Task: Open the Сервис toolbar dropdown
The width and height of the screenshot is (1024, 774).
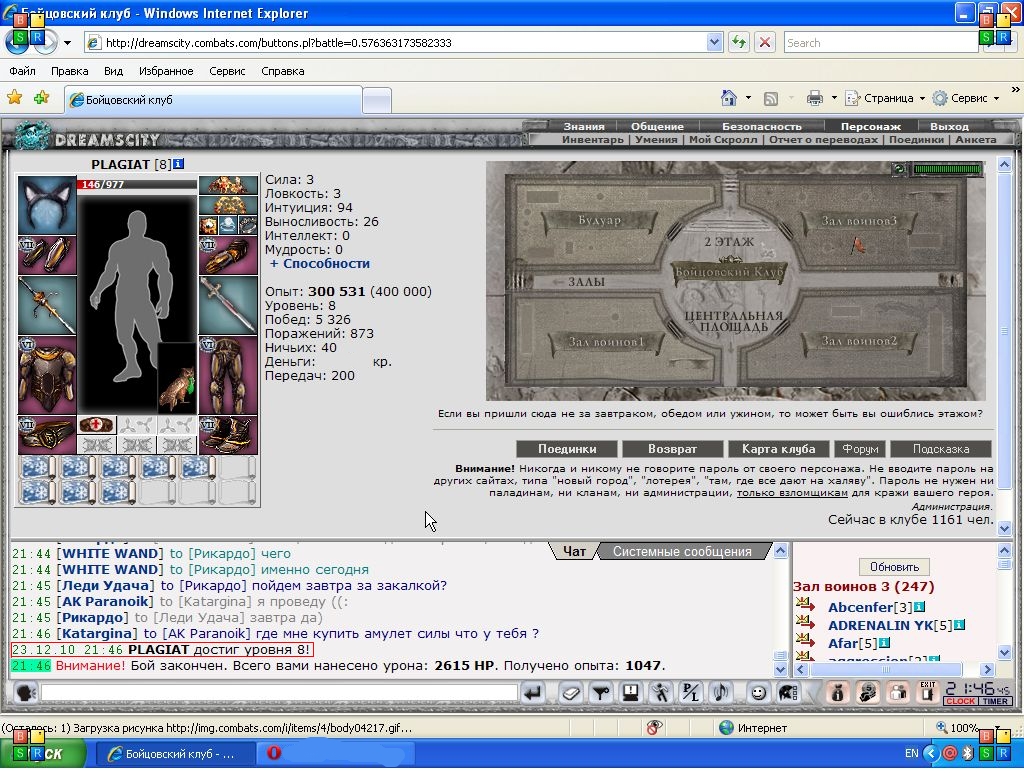Action: tap(967, 98)
